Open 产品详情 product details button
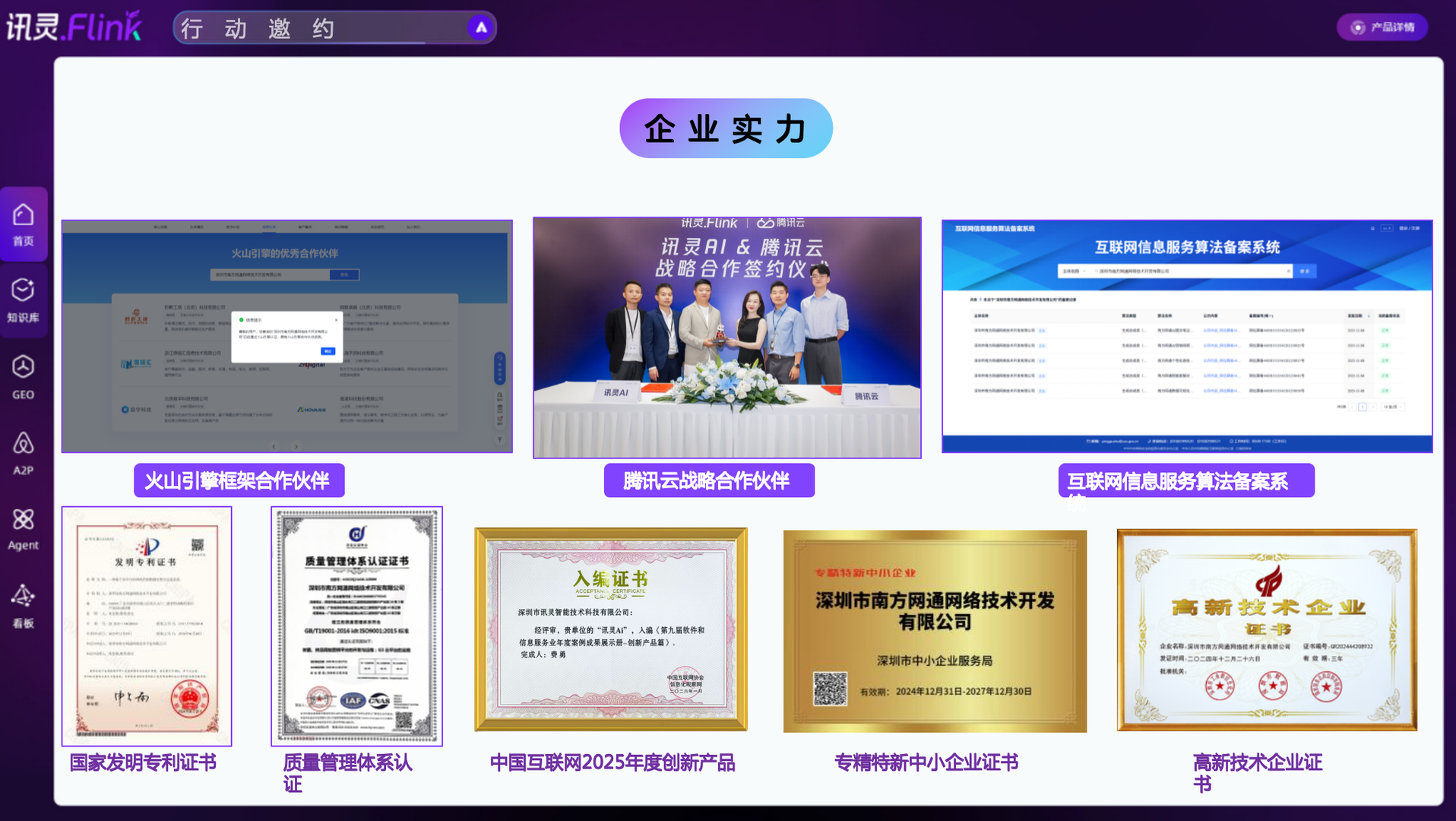 (x=1382, y=27)
